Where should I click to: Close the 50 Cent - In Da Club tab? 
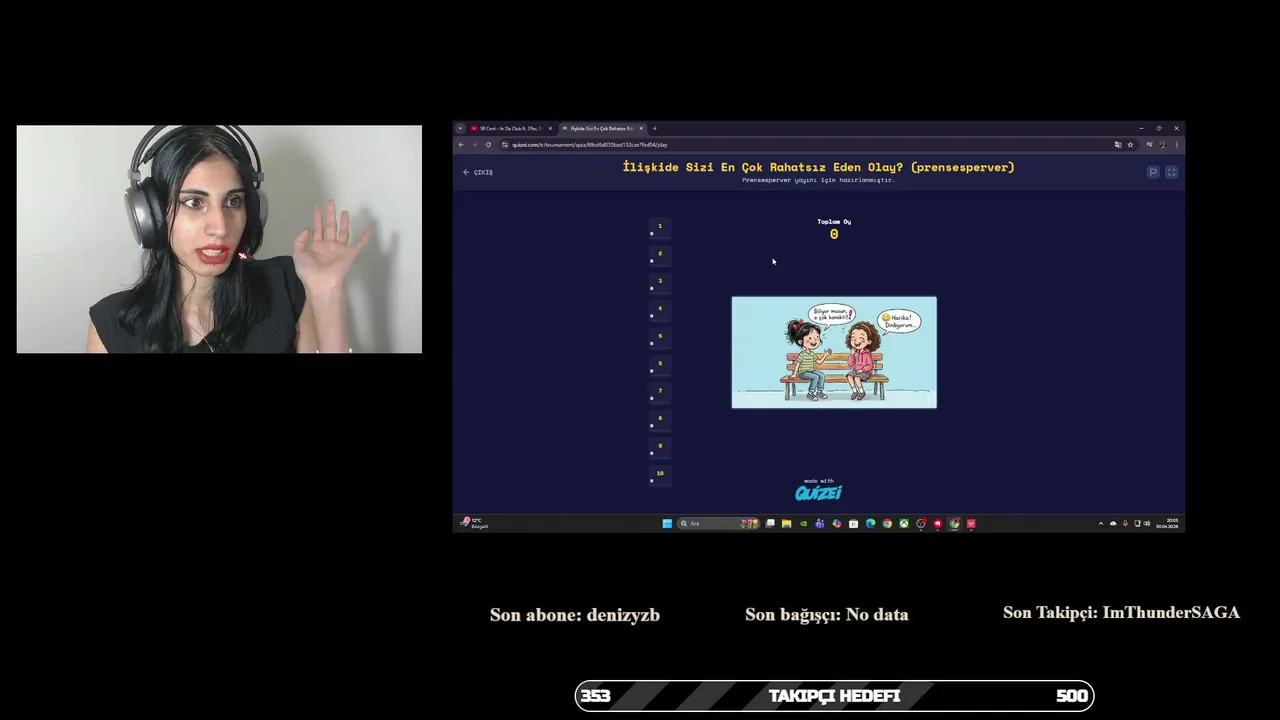550,128
